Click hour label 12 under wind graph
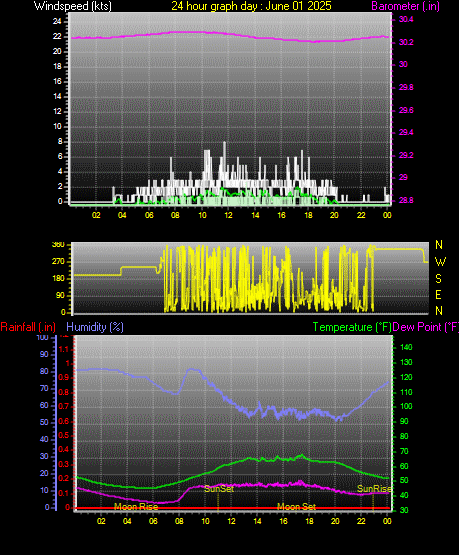 [x=229, y=215]
